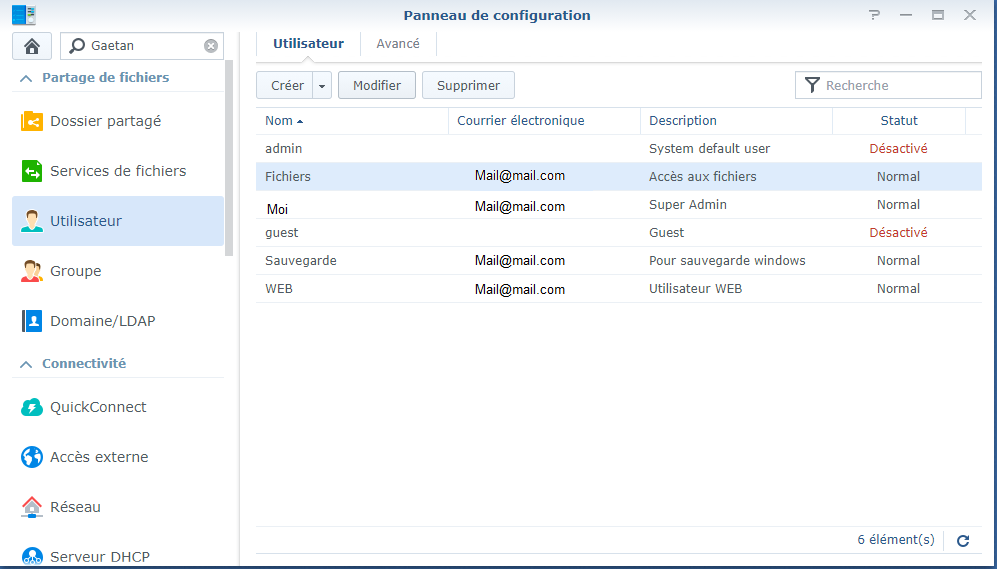
Task: Open Réseau network icon
Action: (x=32, y=507)
